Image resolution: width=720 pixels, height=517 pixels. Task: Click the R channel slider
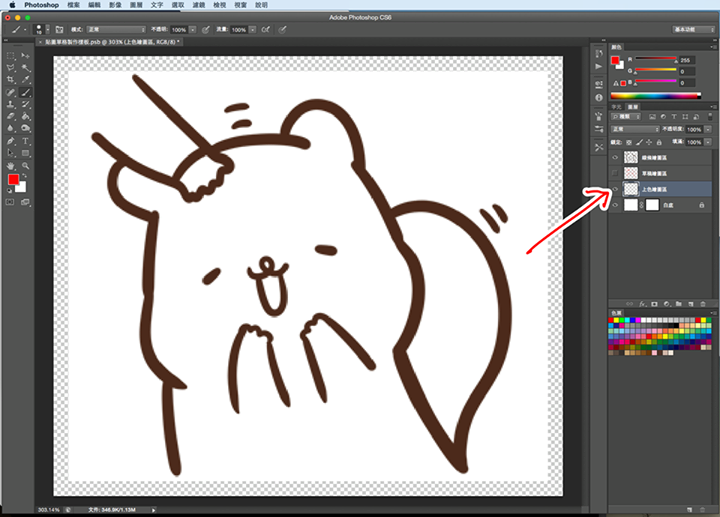[x=656, y=59]
